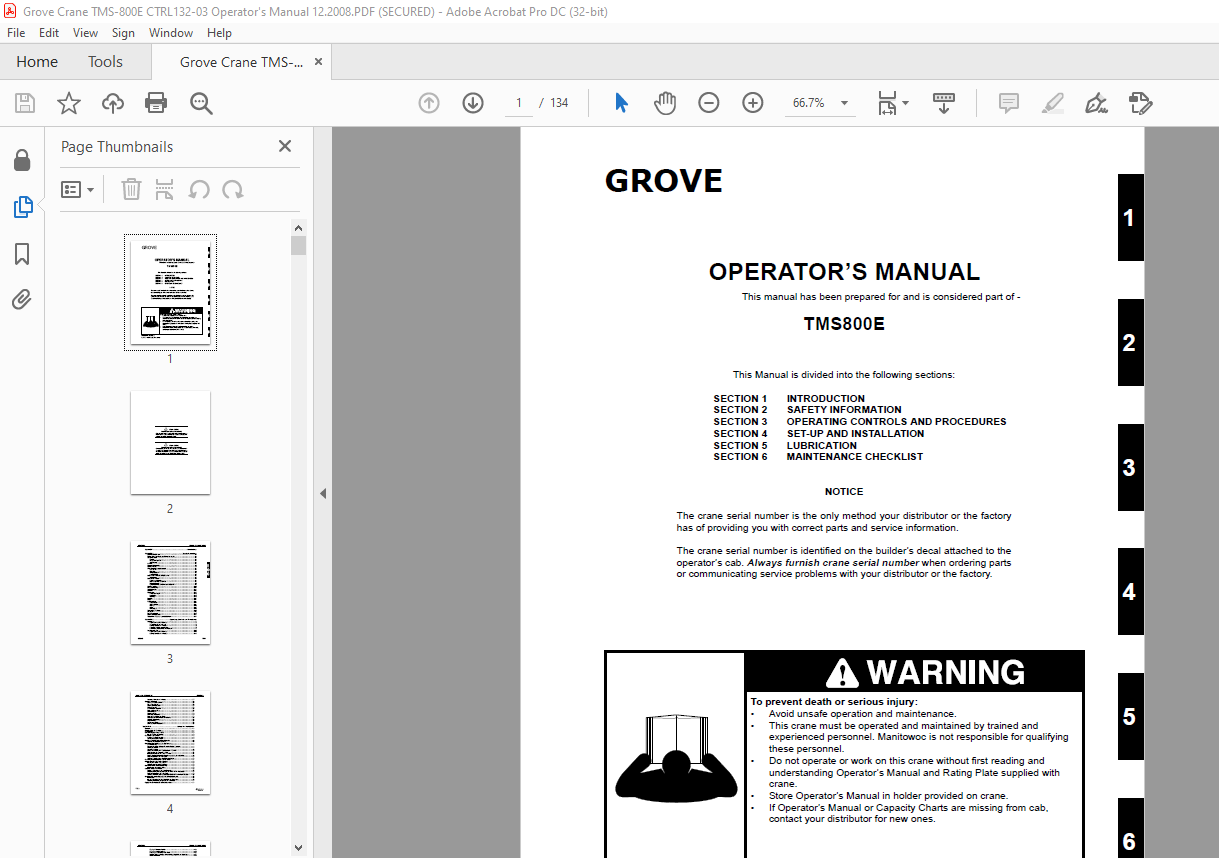Click SECTION 6 MAINTENANCE CHECKLIST line
The image size is (1219, 858).
818,457
